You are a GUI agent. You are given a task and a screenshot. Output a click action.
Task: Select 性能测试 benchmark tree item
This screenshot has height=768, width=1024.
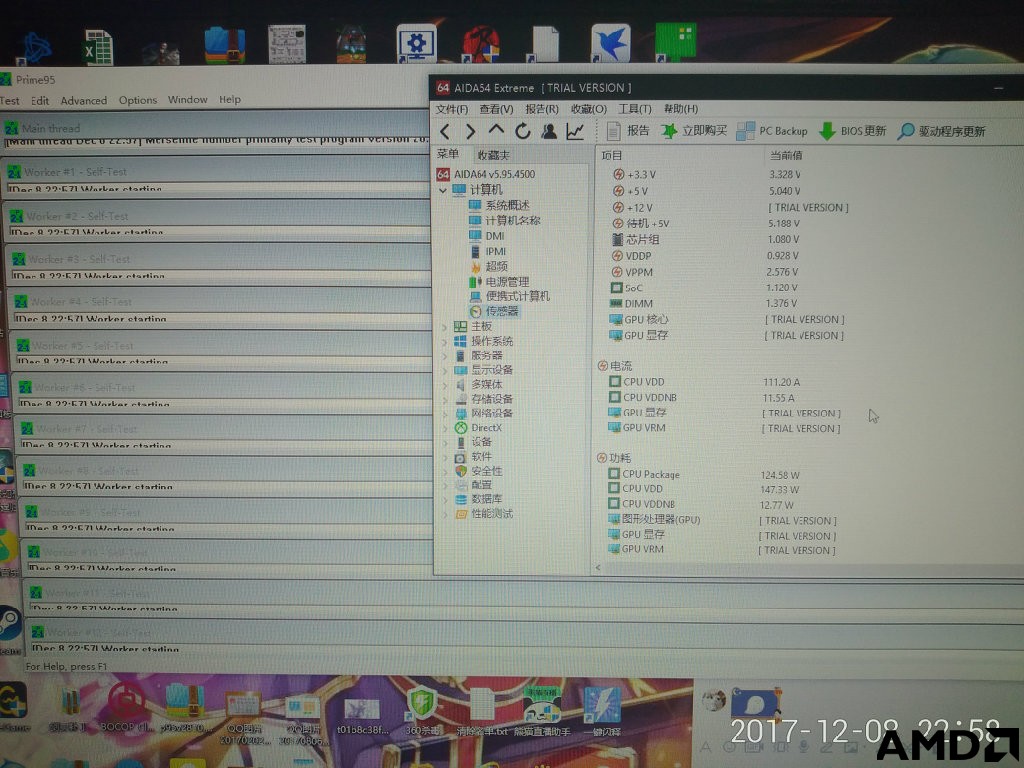coord(485,514)
